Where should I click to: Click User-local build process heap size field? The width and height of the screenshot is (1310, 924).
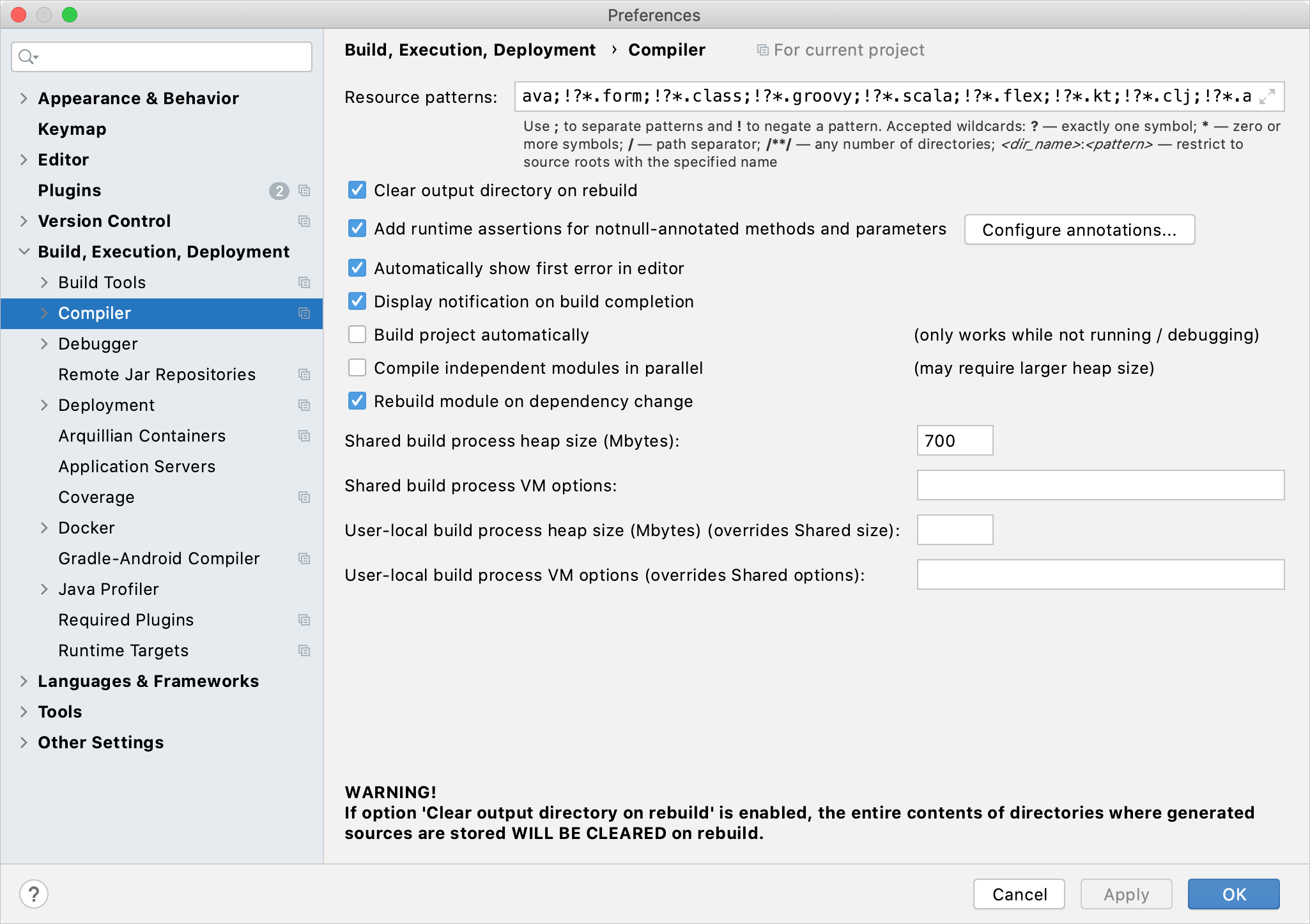click(955, 530)
